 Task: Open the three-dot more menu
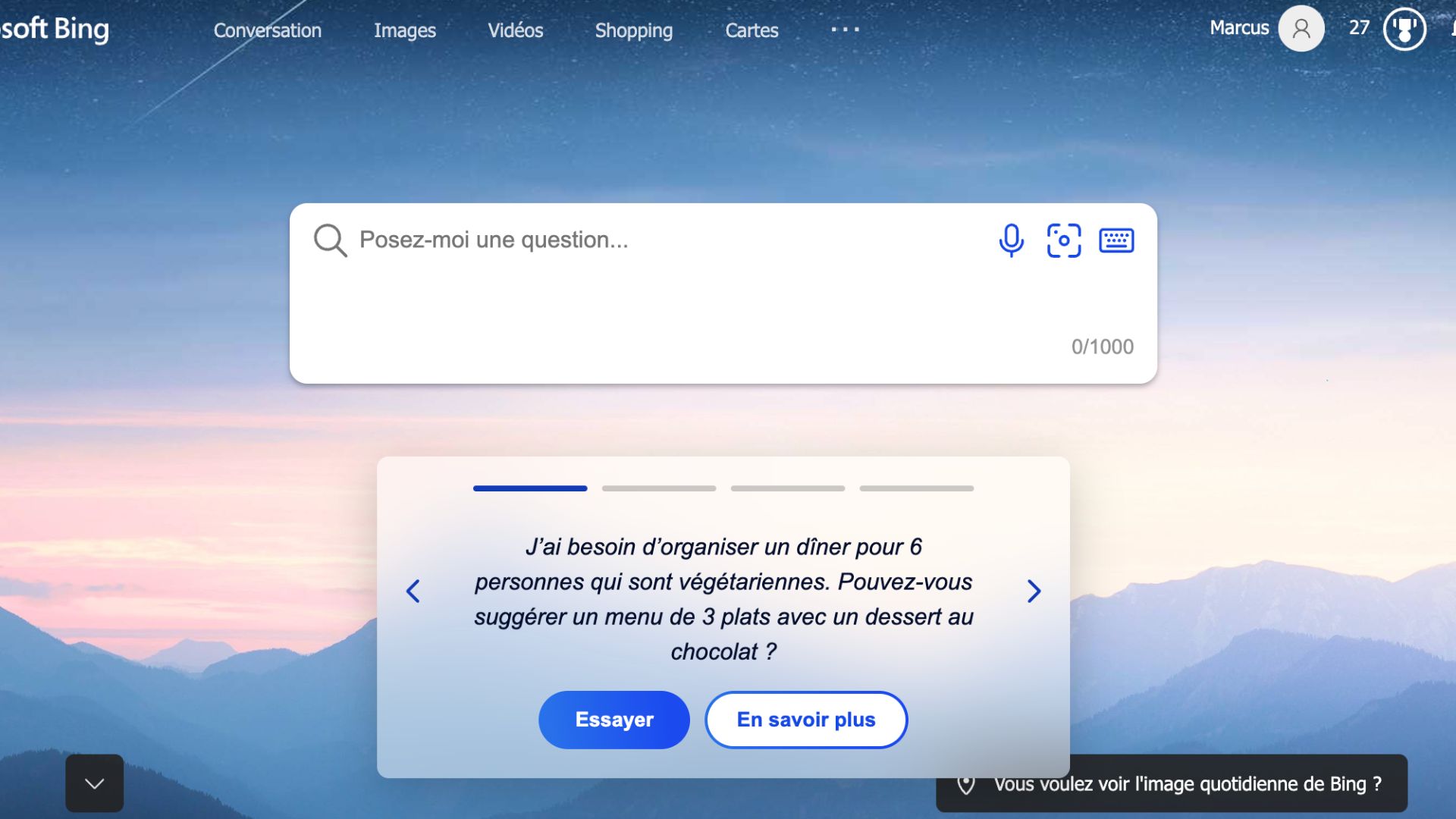[845, 30]
